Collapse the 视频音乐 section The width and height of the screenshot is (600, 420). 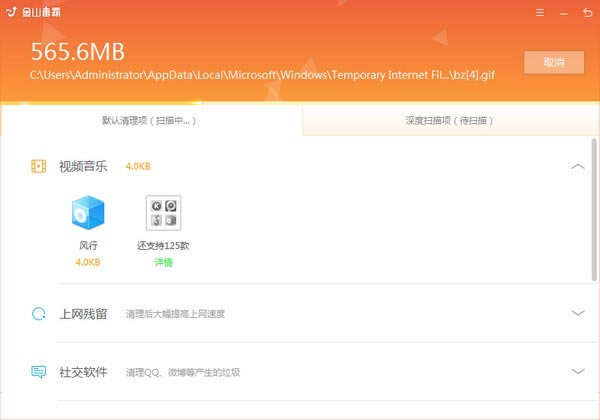pos(577,166)
